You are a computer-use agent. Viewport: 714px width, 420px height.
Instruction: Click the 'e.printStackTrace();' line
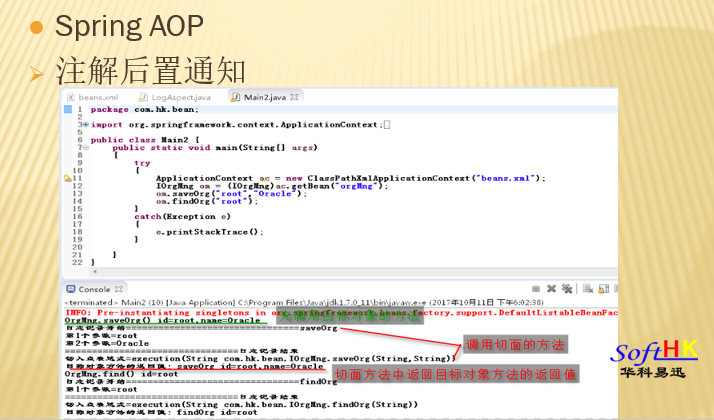(209, 232)
